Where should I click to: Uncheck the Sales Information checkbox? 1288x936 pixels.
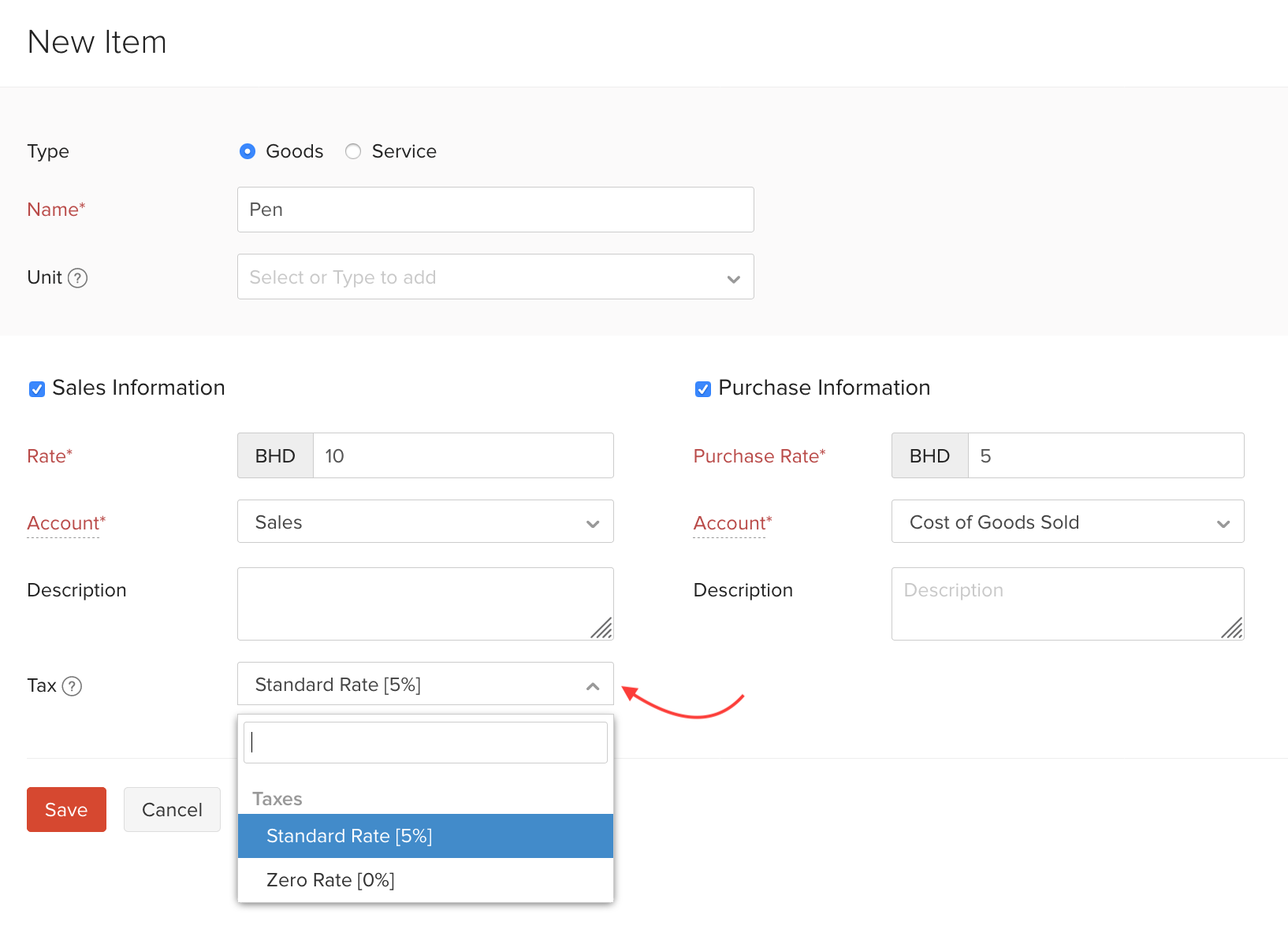pos(36,388)
